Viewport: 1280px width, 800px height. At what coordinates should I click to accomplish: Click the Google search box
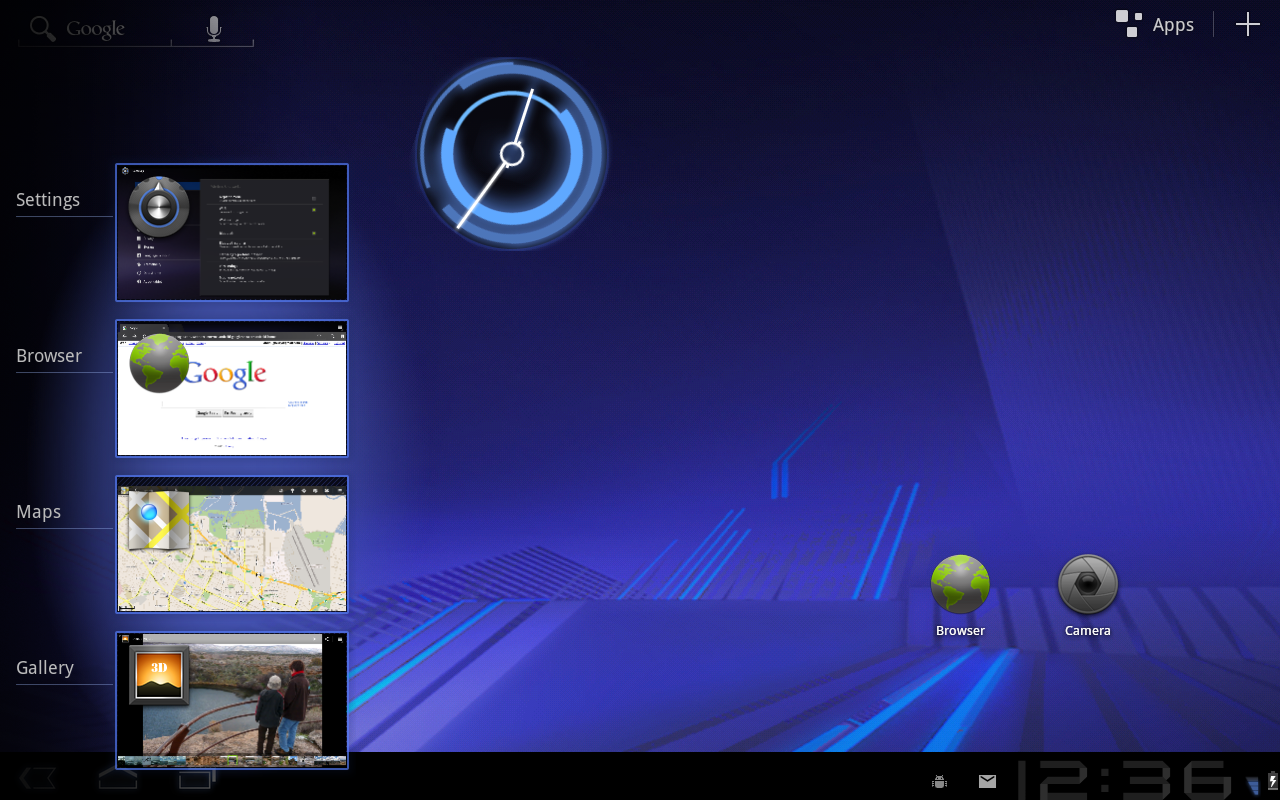click(95, 29)
